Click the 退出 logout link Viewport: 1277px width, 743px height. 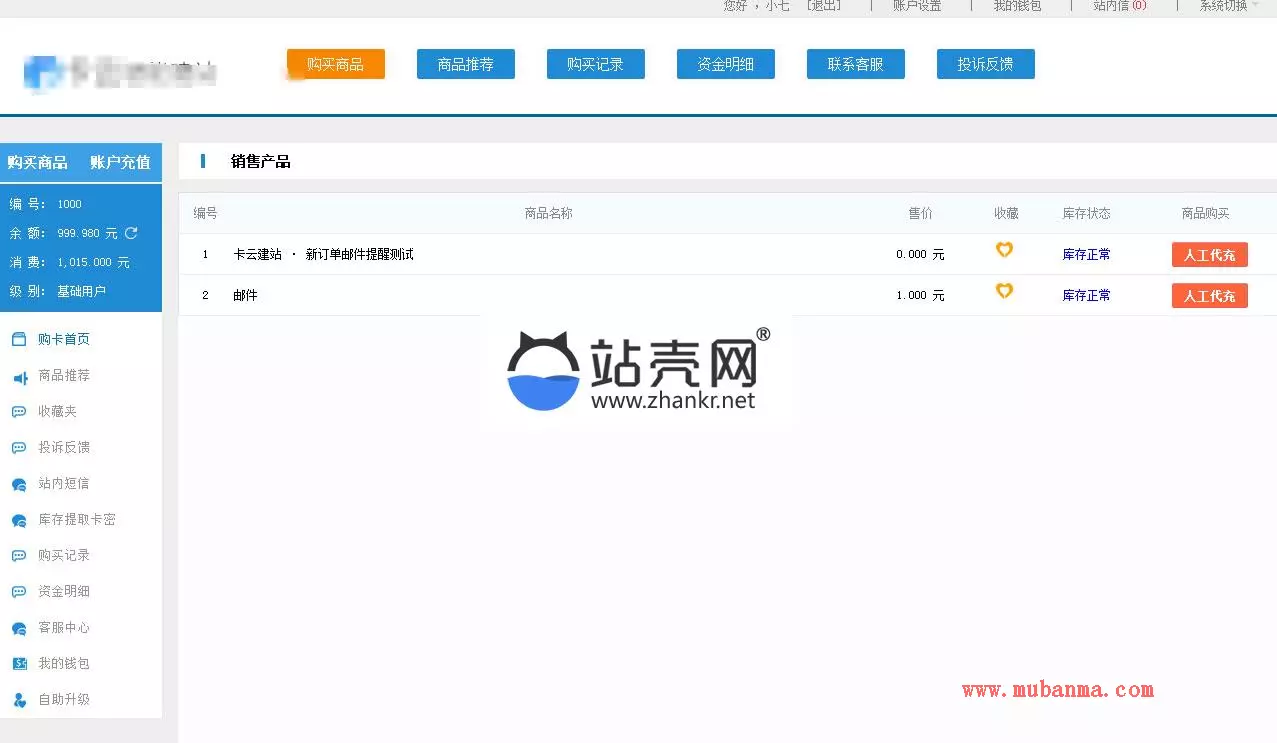click(x=824, y=6)
